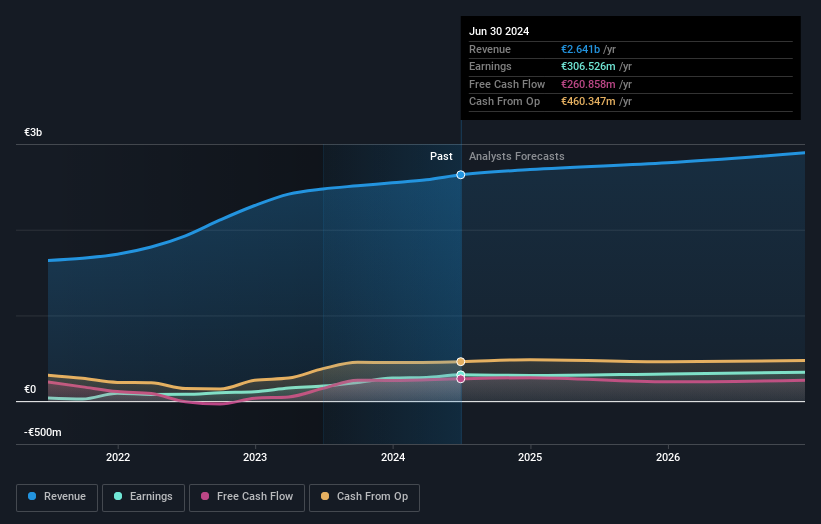The image size is (821, 524).
Task: Click the €460.347m cash from op value
Action: (589, 102)
